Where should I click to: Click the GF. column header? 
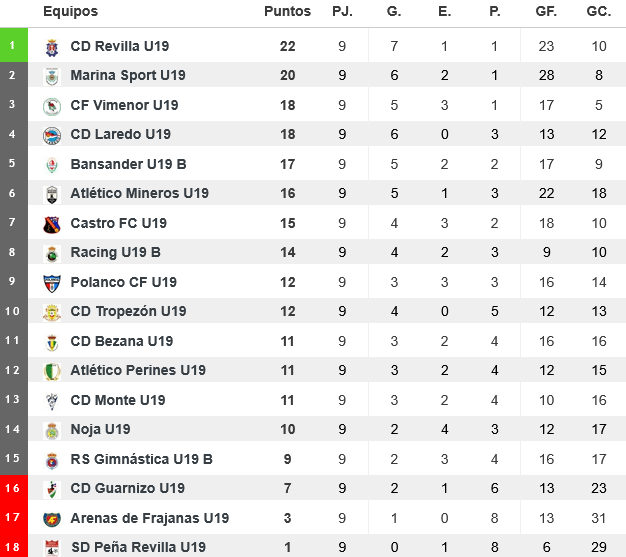[547, 11]
